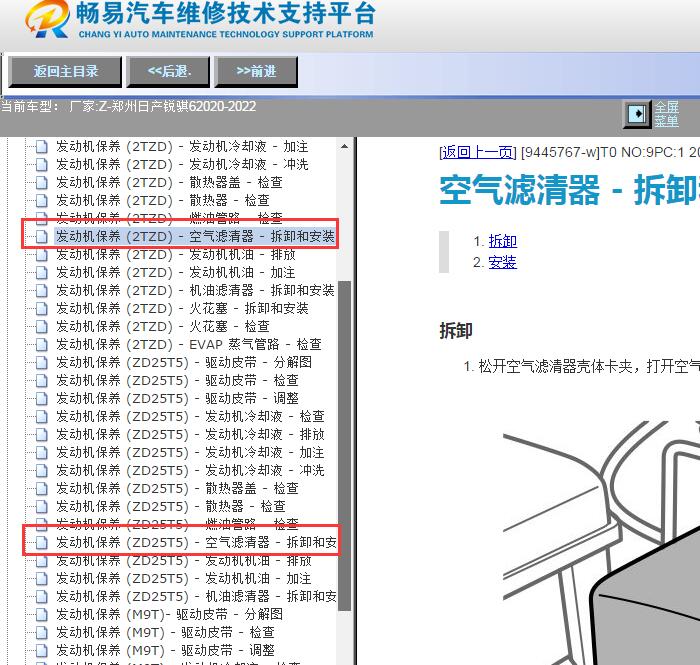Image resolution: width=700 pixels, height=665 pixels.
Task: Toggle the full-screen menu arrow icon
Action: (637, 114)
